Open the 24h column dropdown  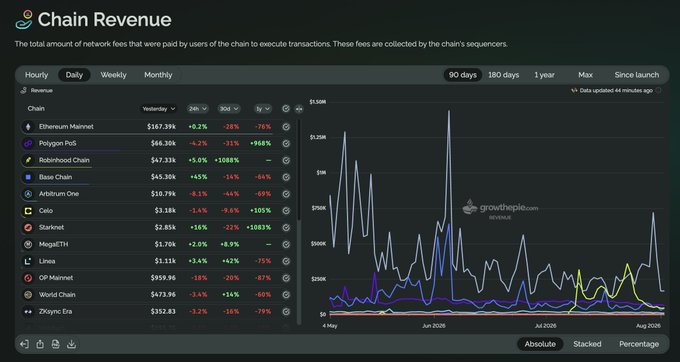(198, 109)
